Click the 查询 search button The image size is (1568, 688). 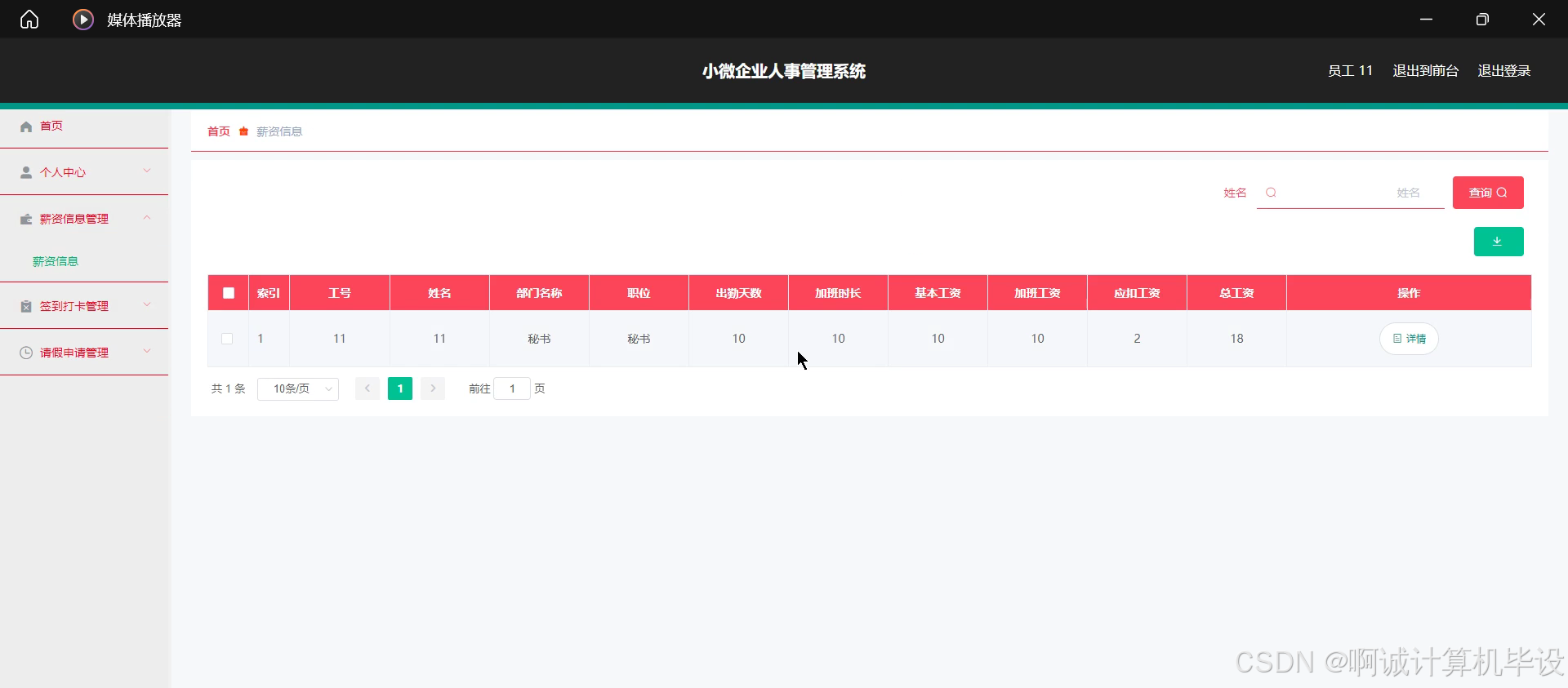(x=1488, y=193)
